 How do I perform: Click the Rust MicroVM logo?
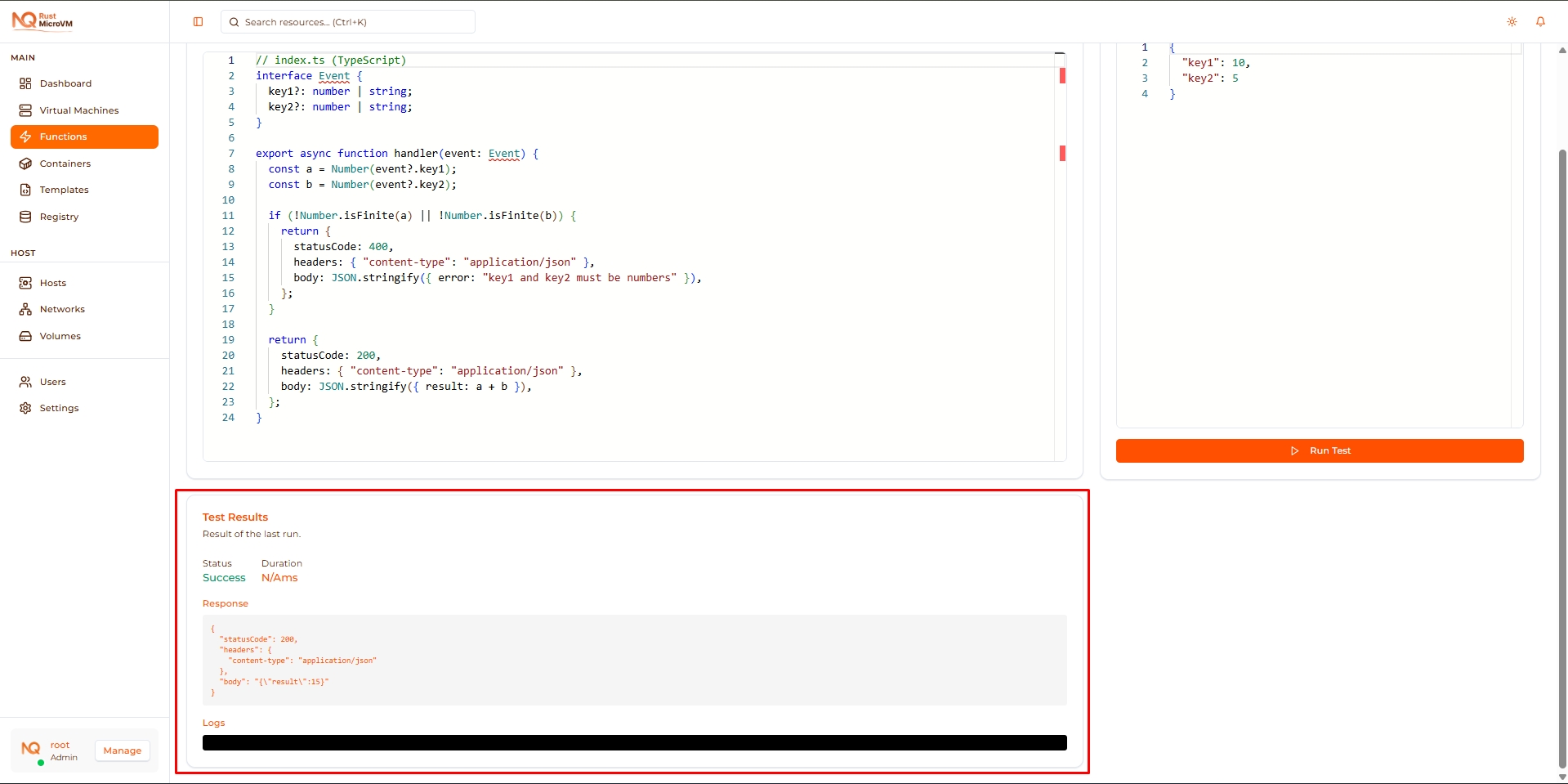pos(41,20)
